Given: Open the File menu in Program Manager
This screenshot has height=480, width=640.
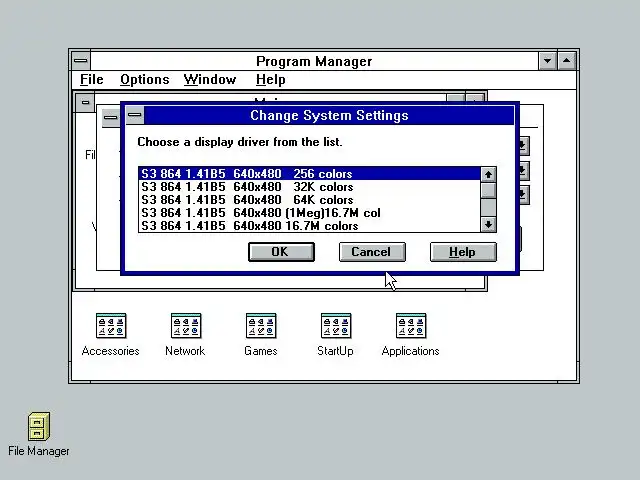Looking at the screenshot, I should click(91, 79).
